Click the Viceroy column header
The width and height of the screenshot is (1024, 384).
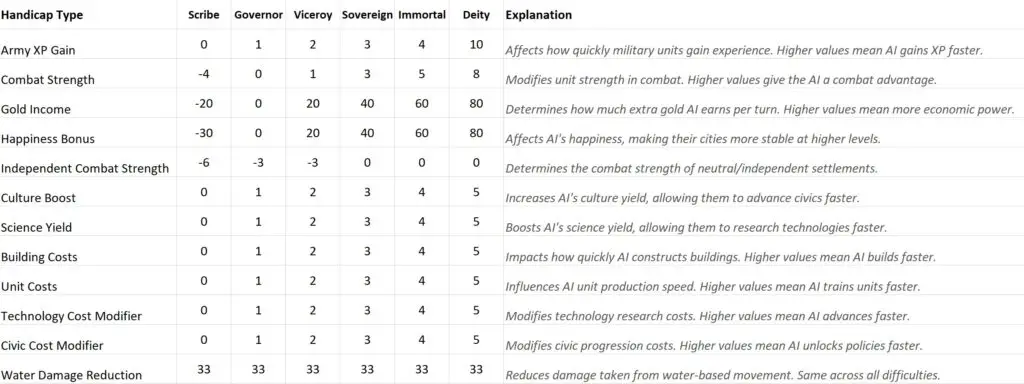coord(313,15)
